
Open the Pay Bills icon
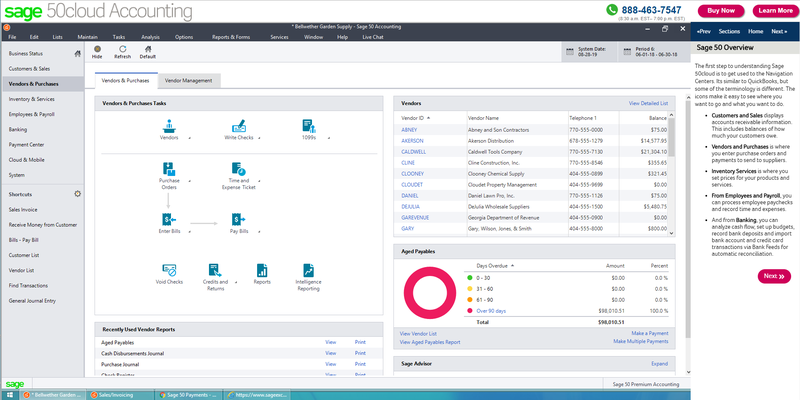(x=238, y=220)
